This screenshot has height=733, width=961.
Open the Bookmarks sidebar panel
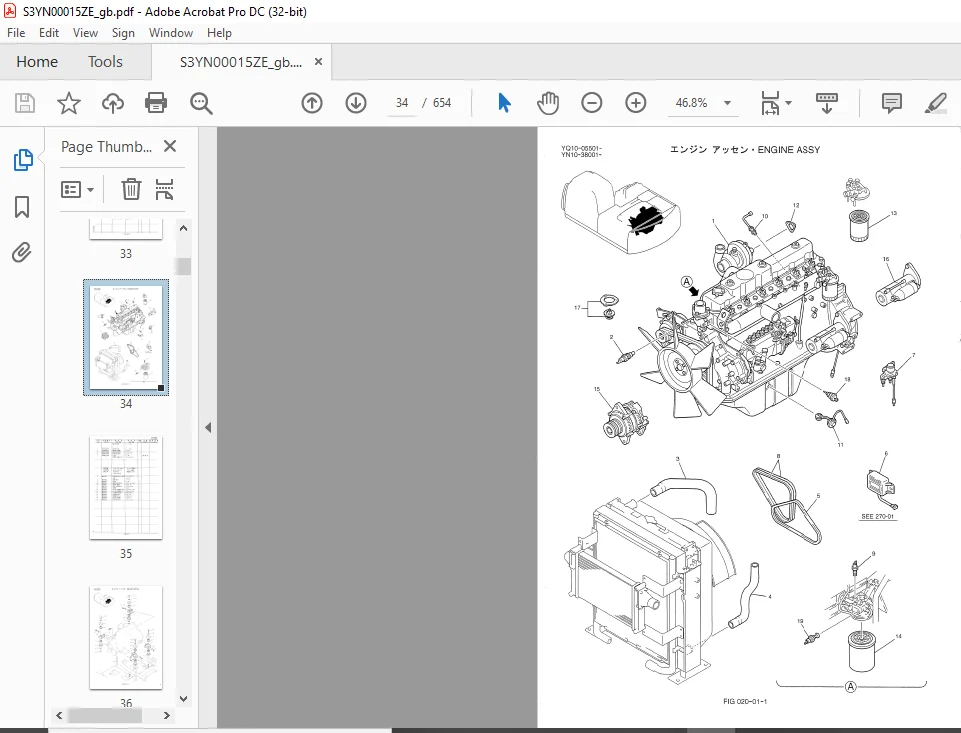(x=21, y=207)
